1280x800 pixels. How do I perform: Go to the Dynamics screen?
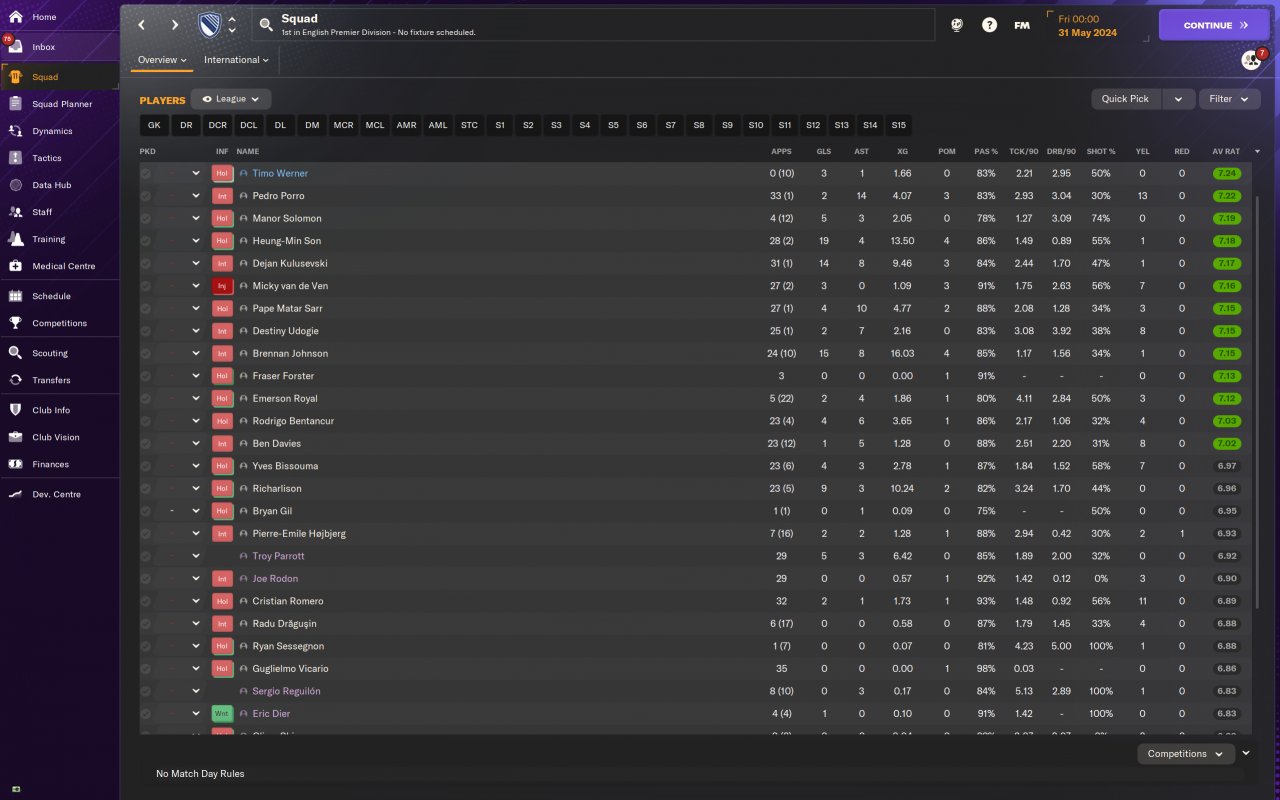click(60, 131)
